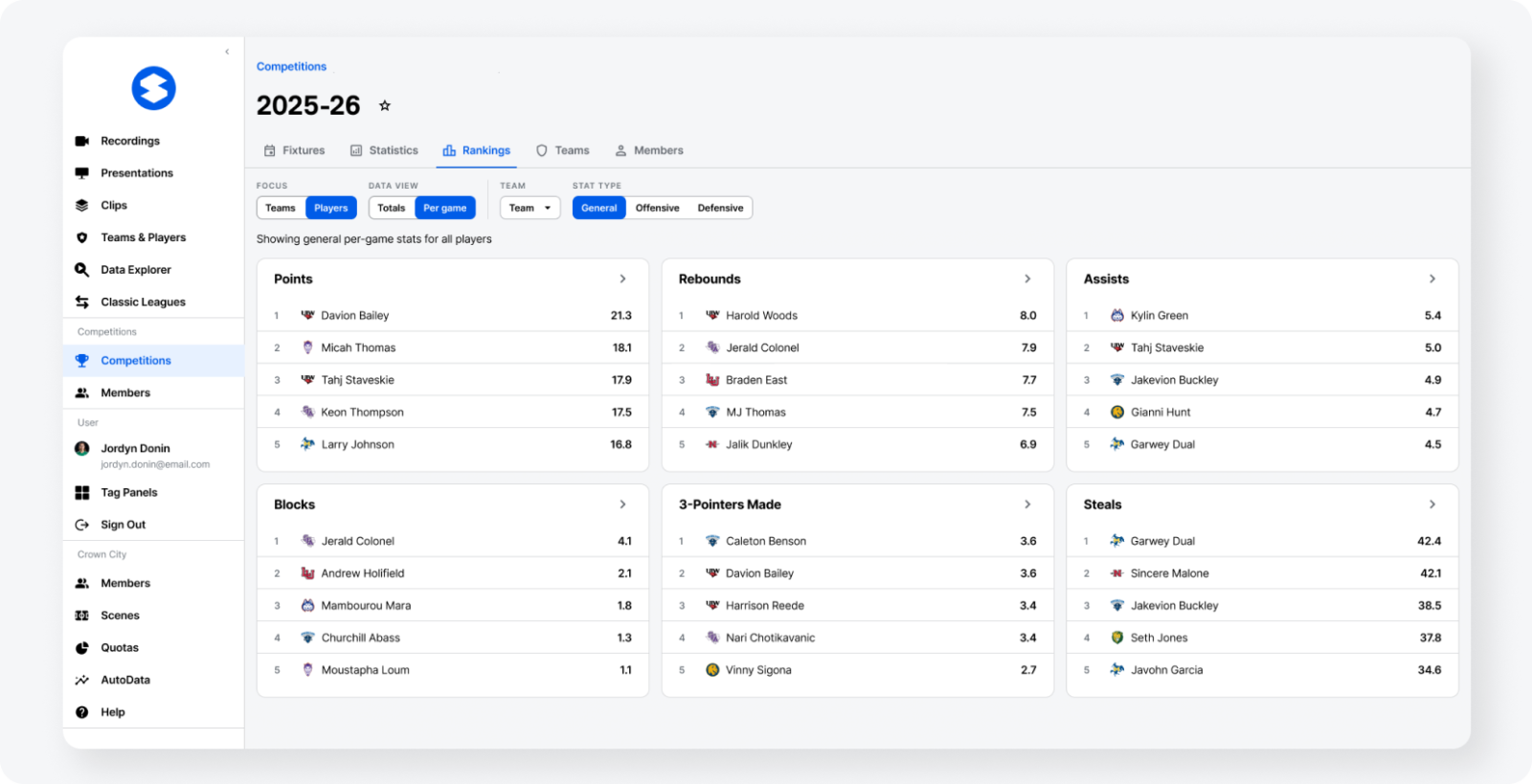Select Davion Bailey in Points ranking
The height and width of the screenshot is (784, 1532).
354,315
